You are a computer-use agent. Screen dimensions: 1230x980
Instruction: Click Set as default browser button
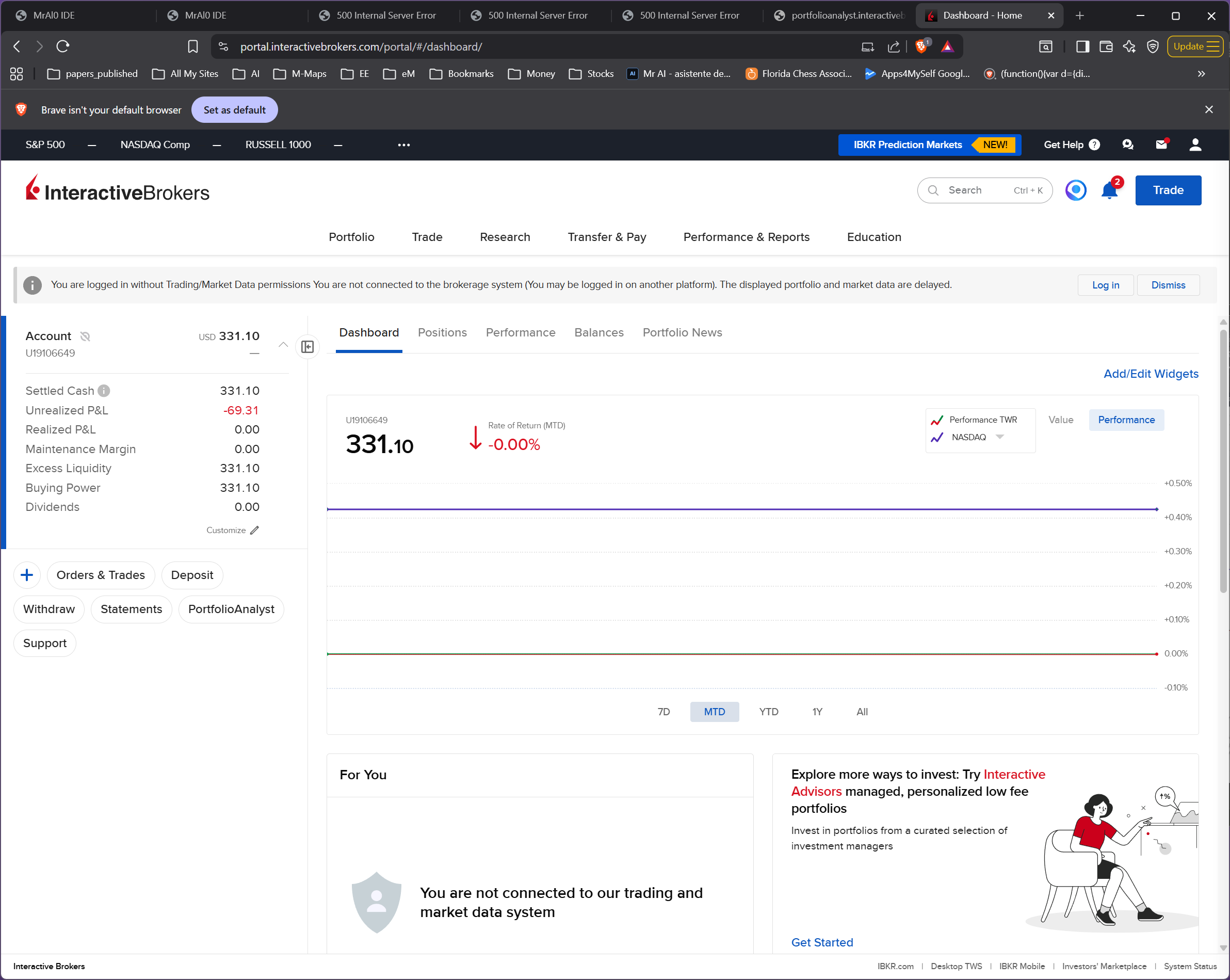click(234, 109)
